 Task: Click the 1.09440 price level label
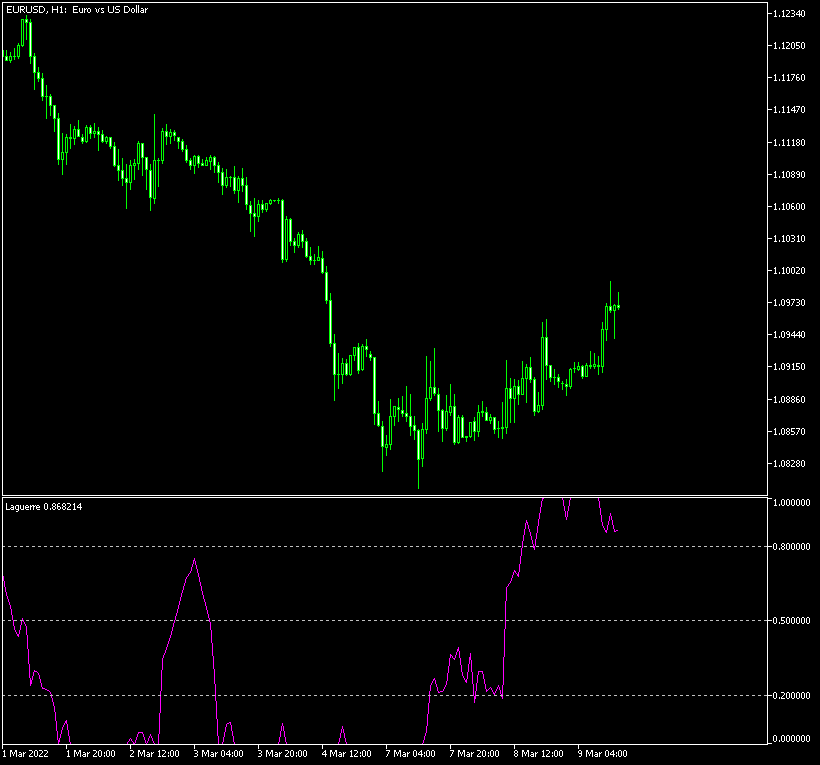coord(789,334)
